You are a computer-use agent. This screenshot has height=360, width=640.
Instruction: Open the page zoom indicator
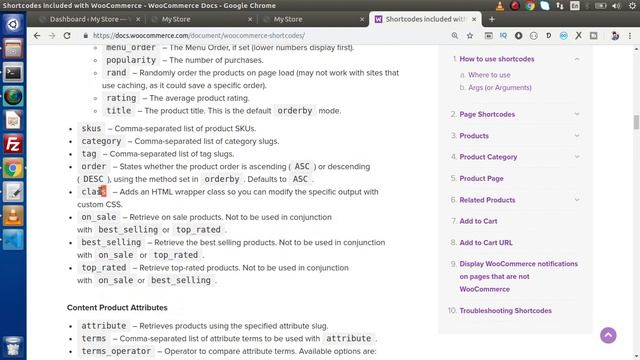455,36
